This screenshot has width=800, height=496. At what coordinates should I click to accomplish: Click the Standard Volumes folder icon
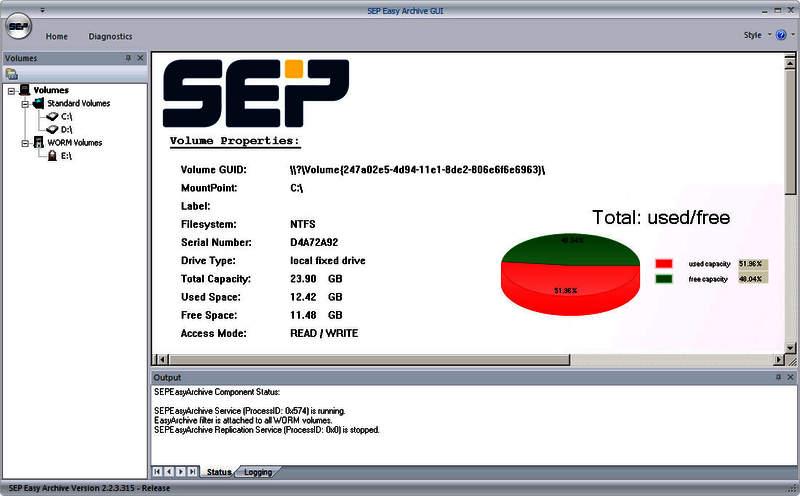click(x=39, y=104)
